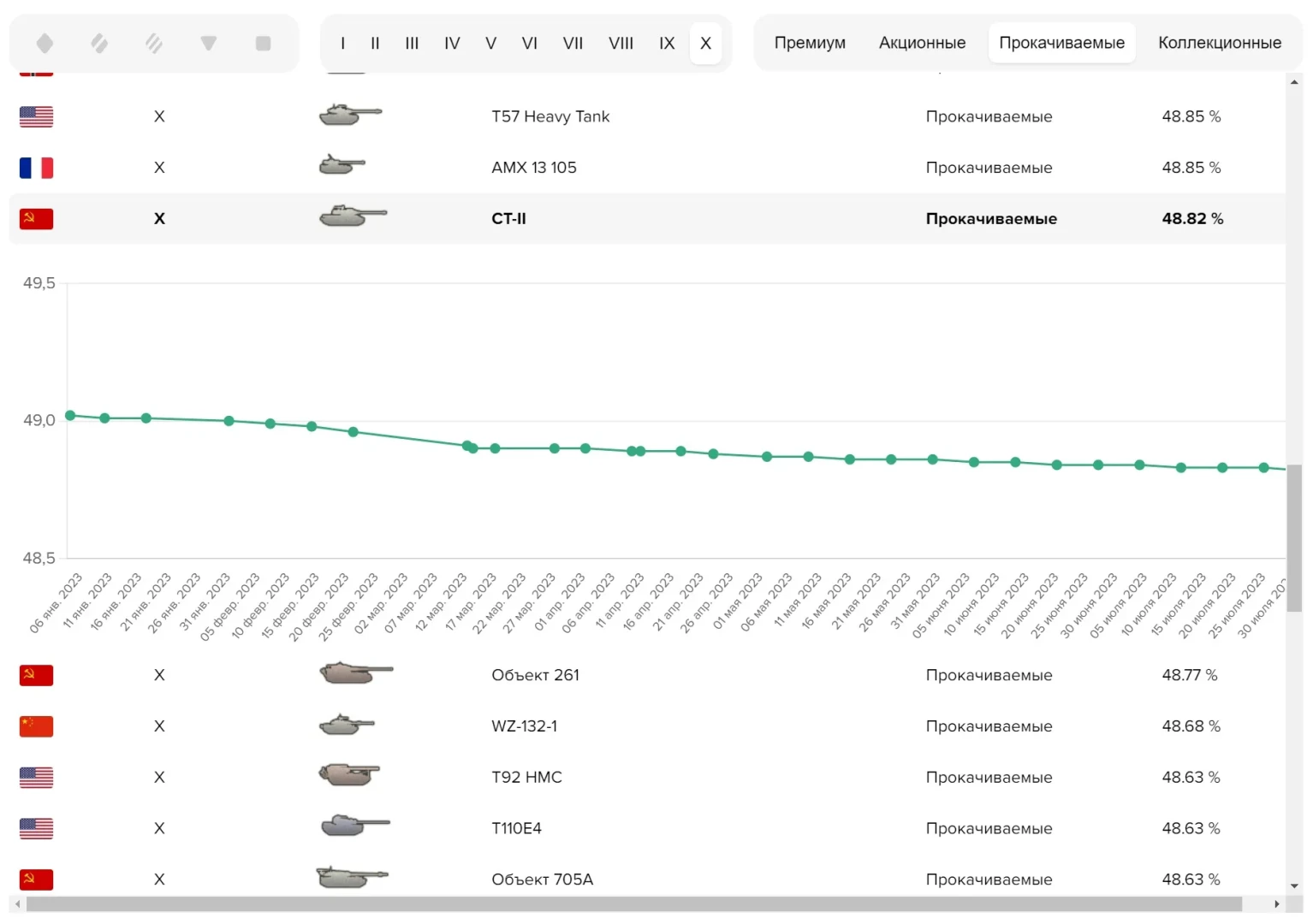Filter by medium tank class icon

click(x=99, y=43)
